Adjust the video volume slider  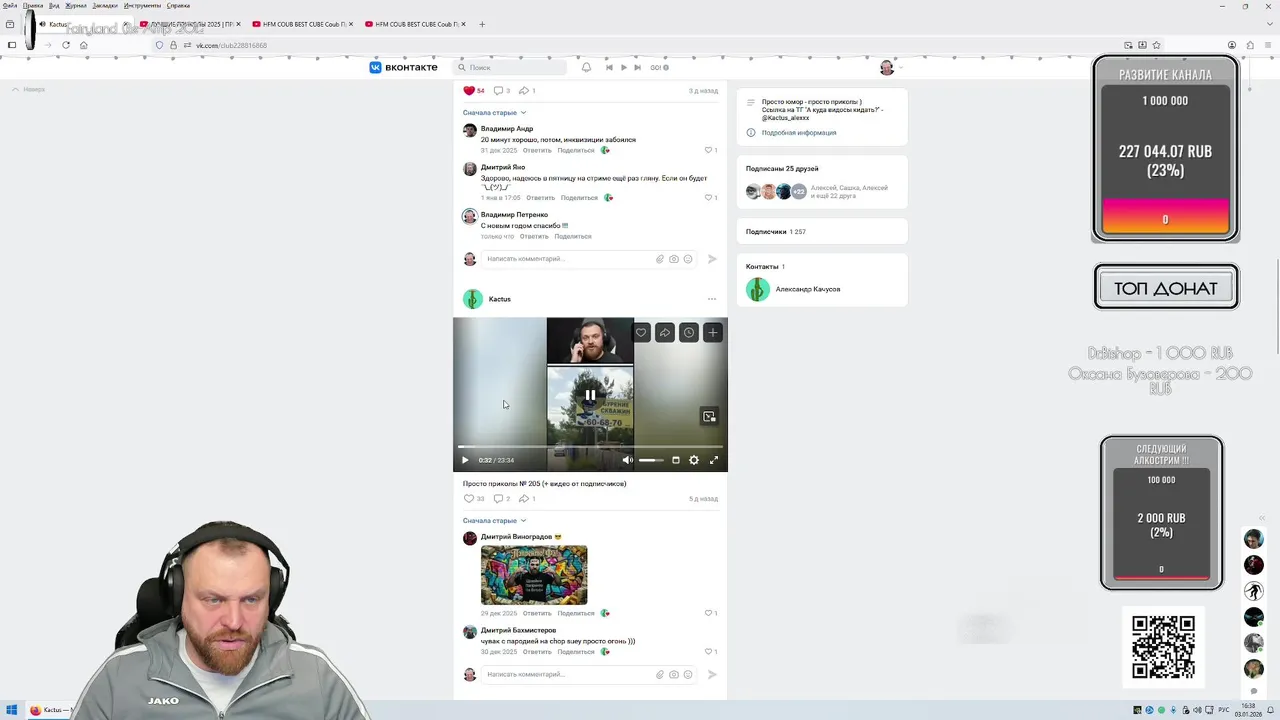point(651,460)
